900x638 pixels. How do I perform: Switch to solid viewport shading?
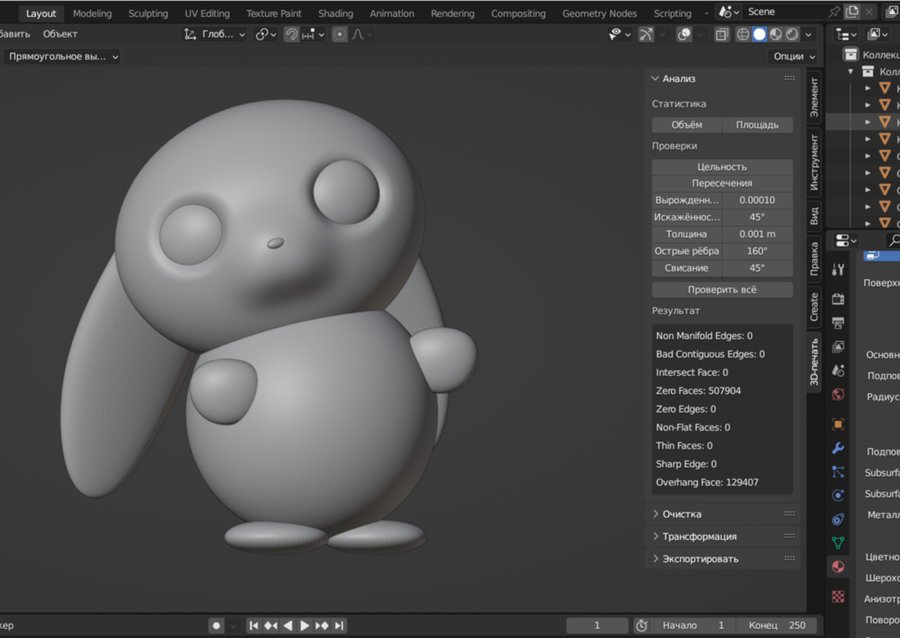(759, 34)
